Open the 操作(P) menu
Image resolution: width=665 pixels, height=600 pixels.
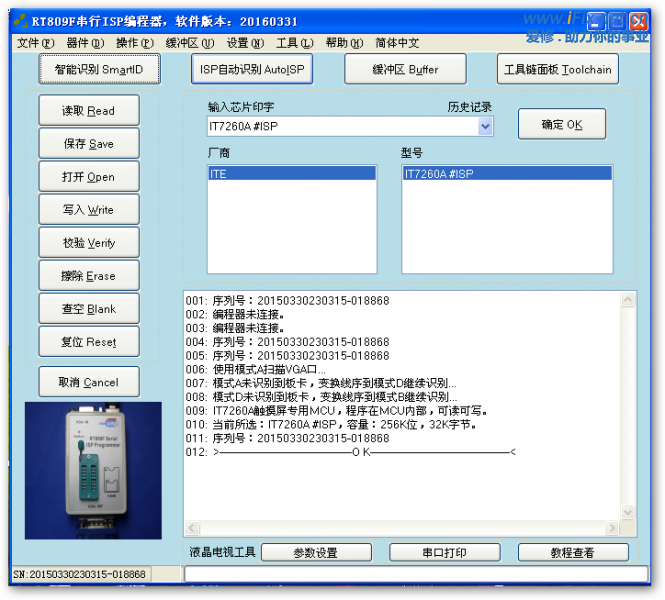point(135,43)
